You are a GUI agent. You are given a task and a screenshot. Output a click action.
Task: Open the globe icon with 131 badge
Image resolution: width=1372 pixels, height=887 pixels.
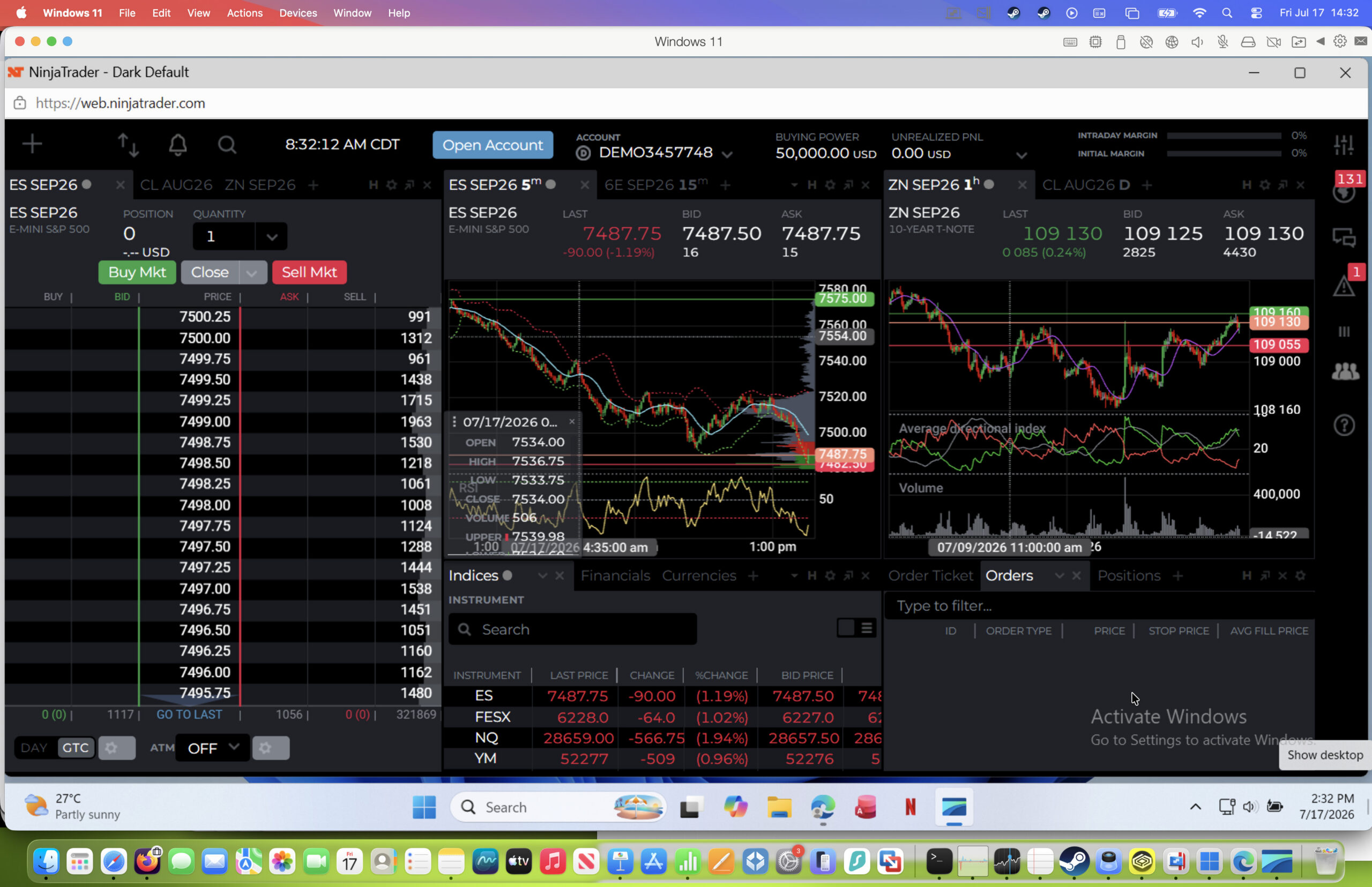point(1344,192)
